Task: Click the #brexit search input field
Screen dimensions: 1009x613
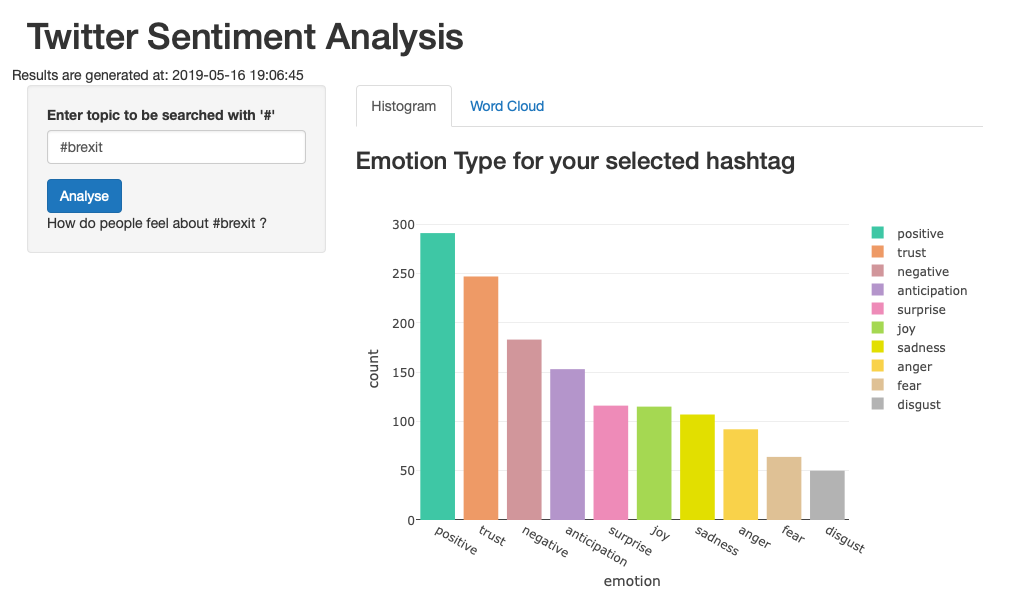Action: [x=176, y=147]
